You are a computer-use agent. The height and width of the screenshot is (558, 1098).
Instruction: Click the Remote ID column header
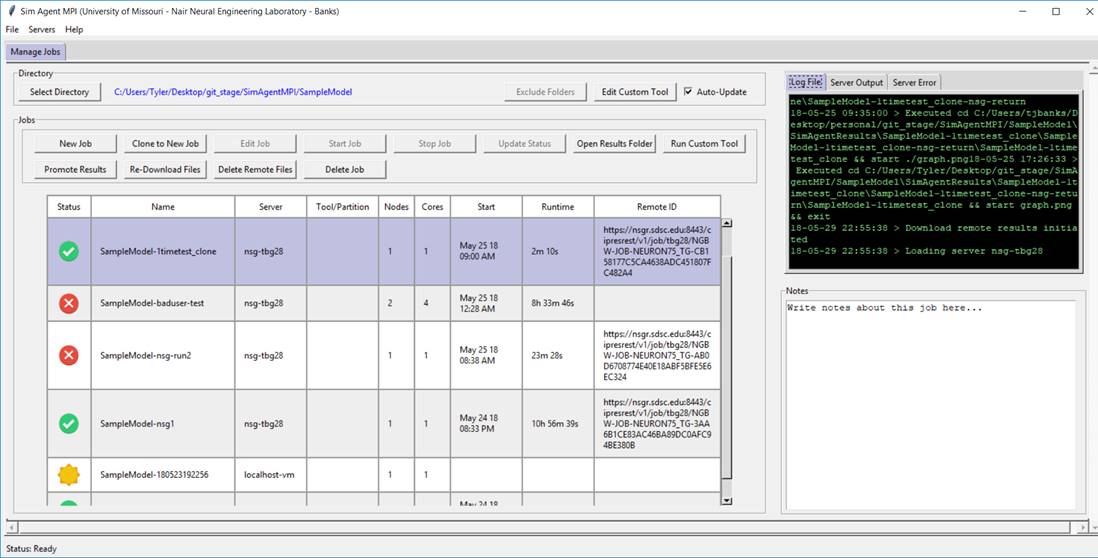(x=657, y=207)
